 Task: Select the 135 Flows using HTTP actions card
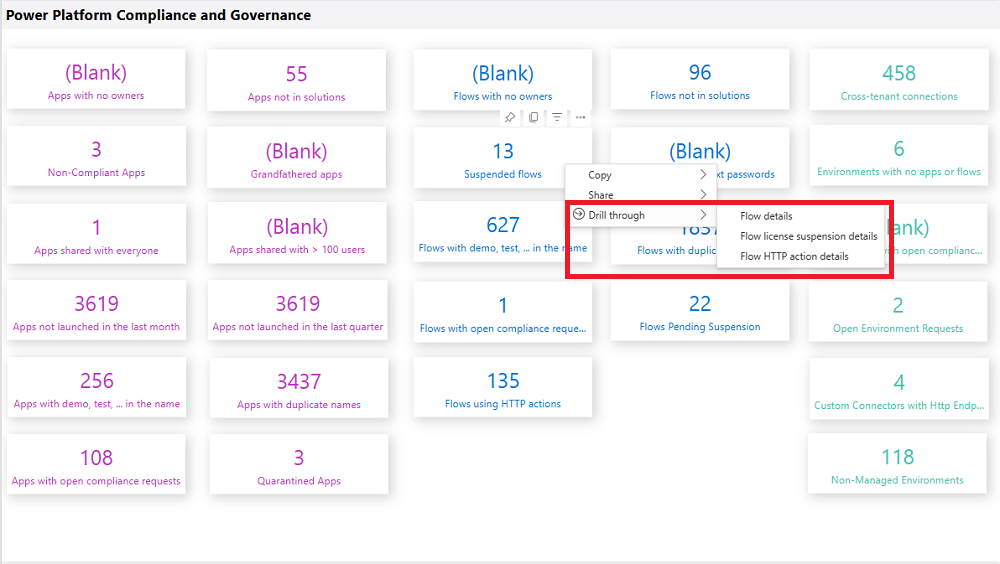click(503, 387)
